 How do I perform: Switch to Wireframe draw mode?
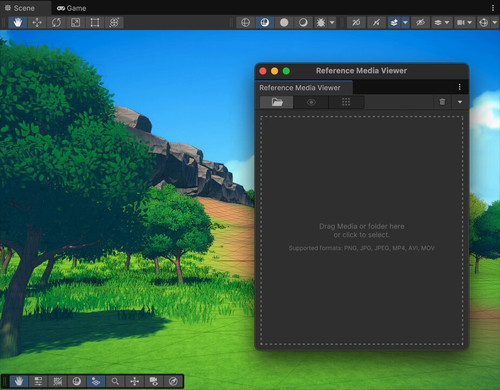(x=246, y=23)
